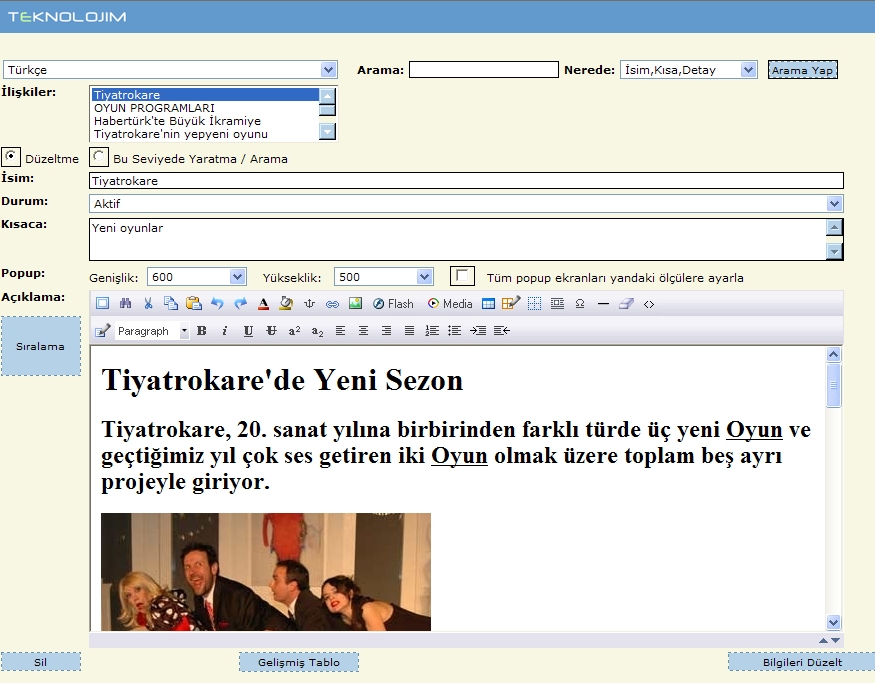Open the background highlight color tool
The width and height of the screenshot is (875, 683).
(286, 304)
